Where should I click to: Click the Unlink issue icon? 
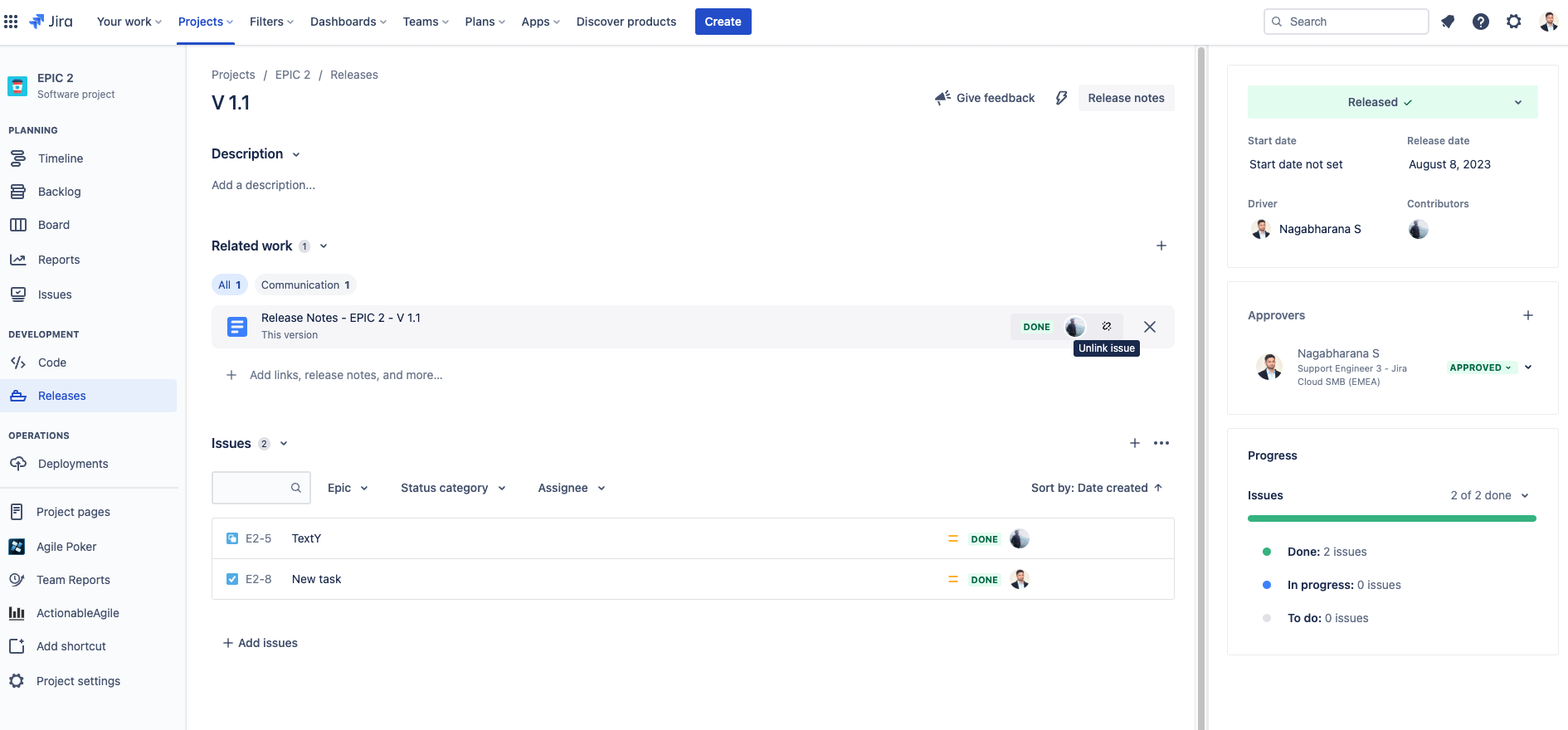coord(1107,327)
